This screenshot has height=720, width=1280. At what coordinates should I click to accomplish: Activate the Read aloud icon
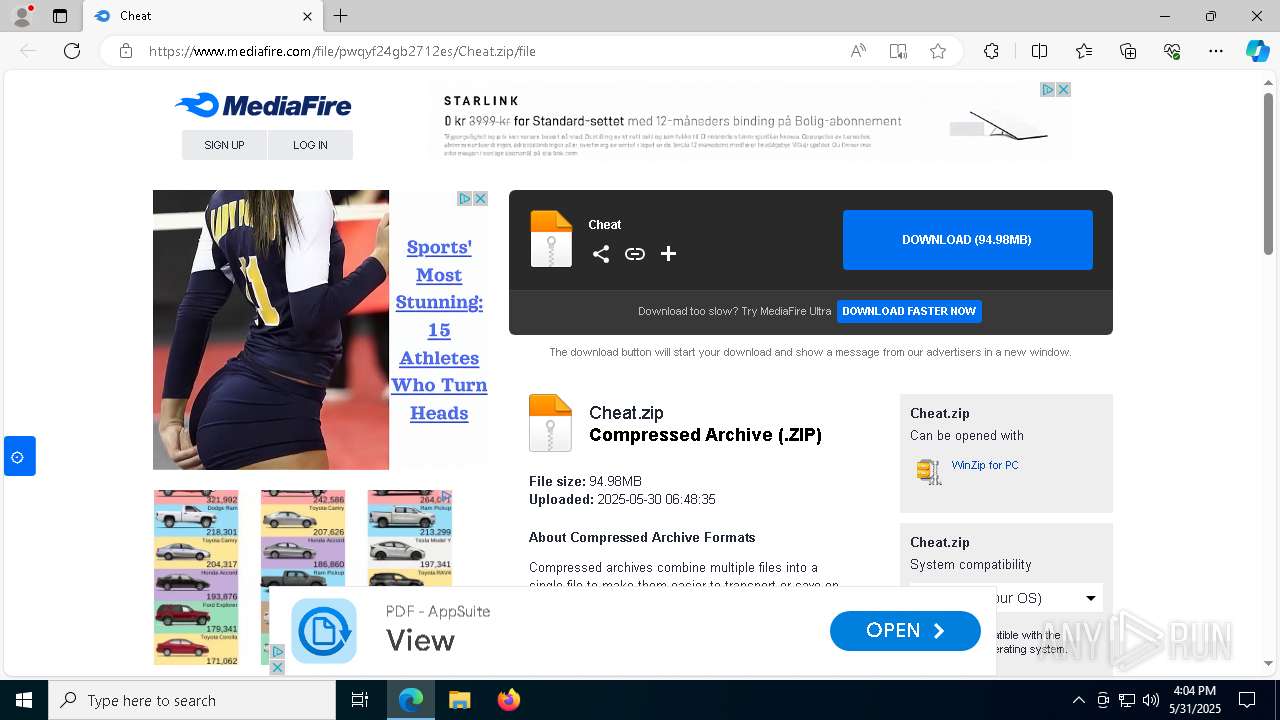[x=858, y=51]
